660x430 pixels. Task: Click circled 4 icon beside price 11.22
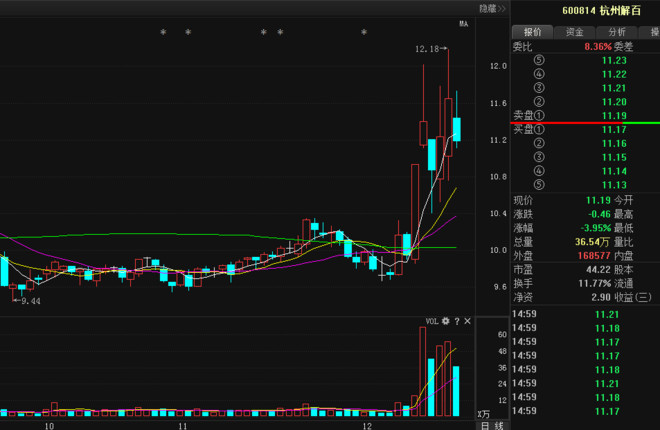(539, 74)
